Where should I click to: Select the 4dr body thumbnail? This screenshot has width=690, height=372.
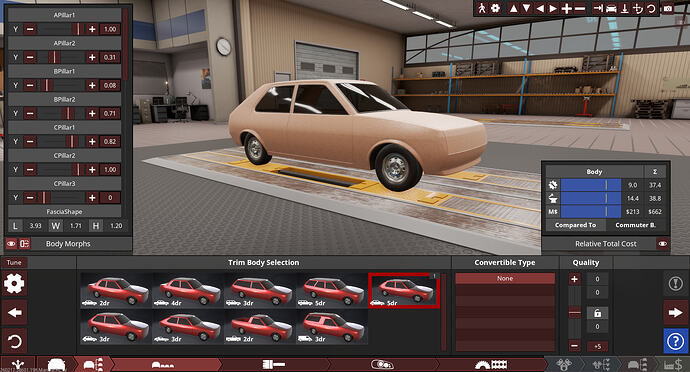click(189, 290)
